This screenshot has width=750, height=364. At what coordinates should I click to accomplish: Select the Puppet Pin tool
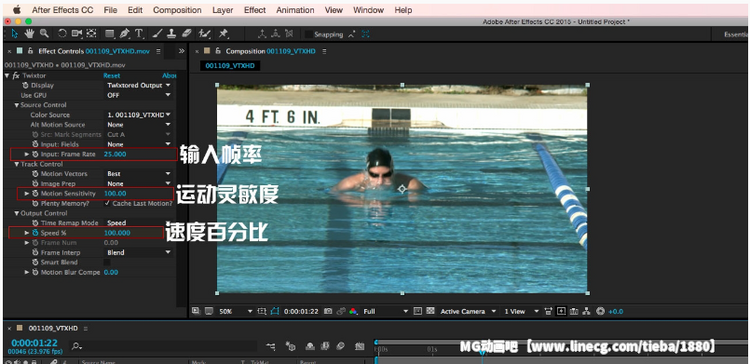tap(223, 33)
